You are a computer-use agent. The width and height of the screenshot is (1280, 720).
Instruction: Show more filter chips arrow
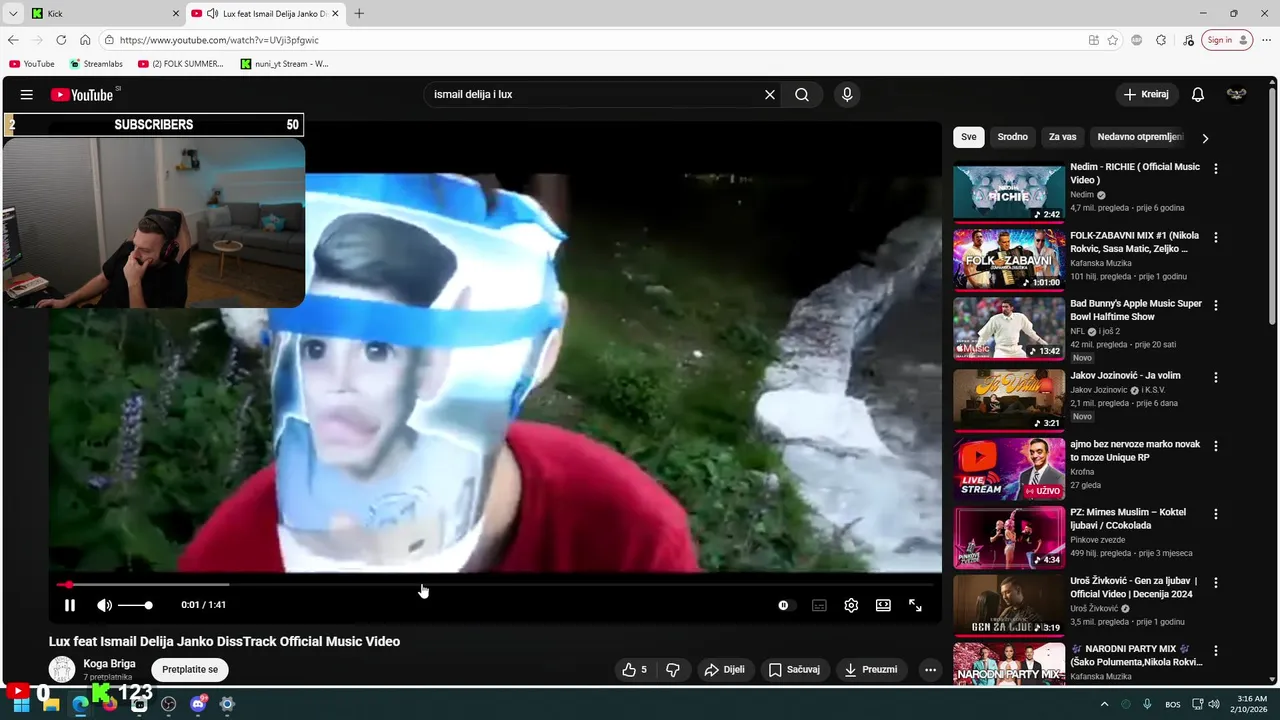coord(1205,138)
